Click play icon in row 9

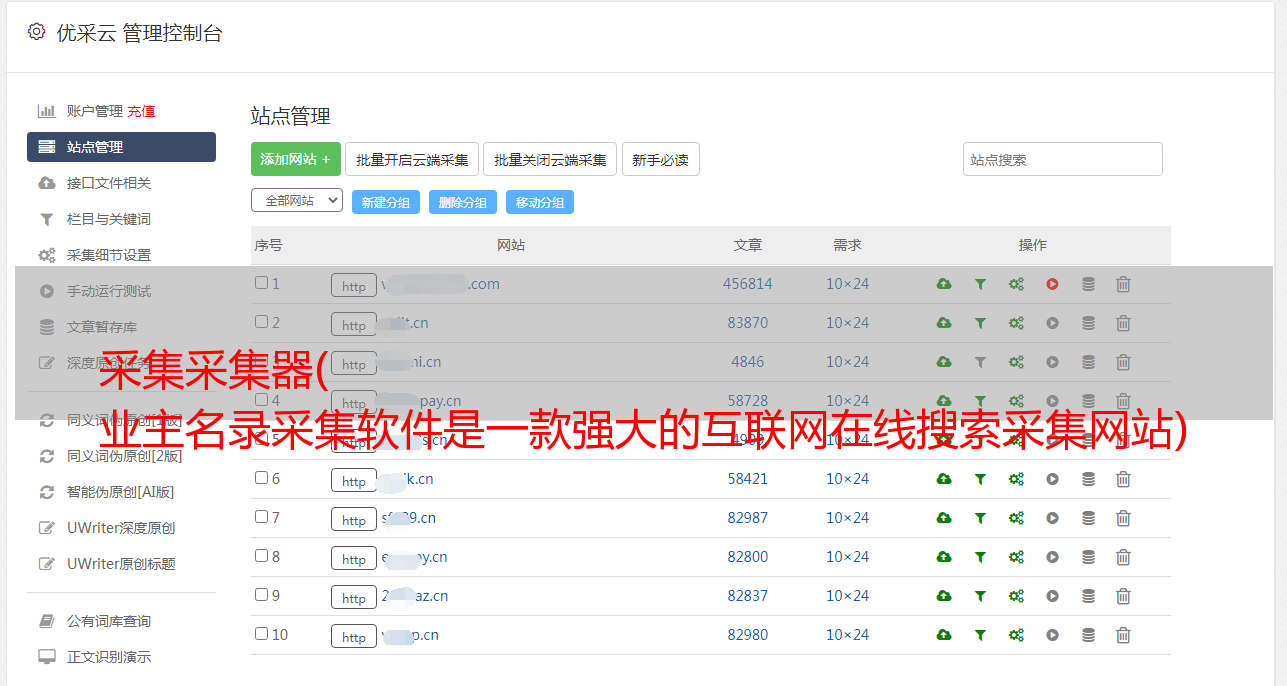click(1052, 596)
